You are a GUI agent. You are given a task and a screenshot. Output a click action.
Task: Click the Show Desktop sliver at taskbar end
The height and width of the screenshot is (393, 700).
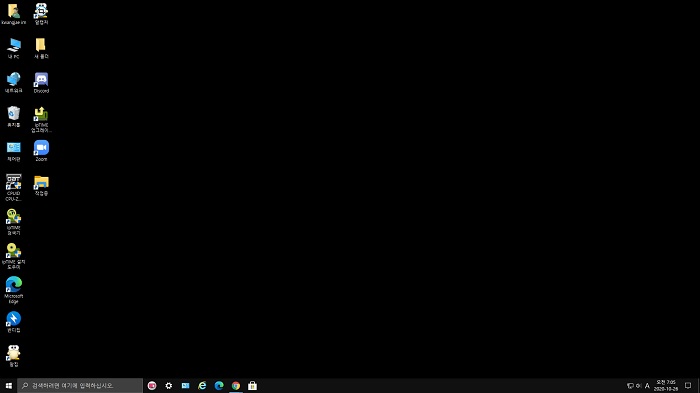tap(698, 385)
